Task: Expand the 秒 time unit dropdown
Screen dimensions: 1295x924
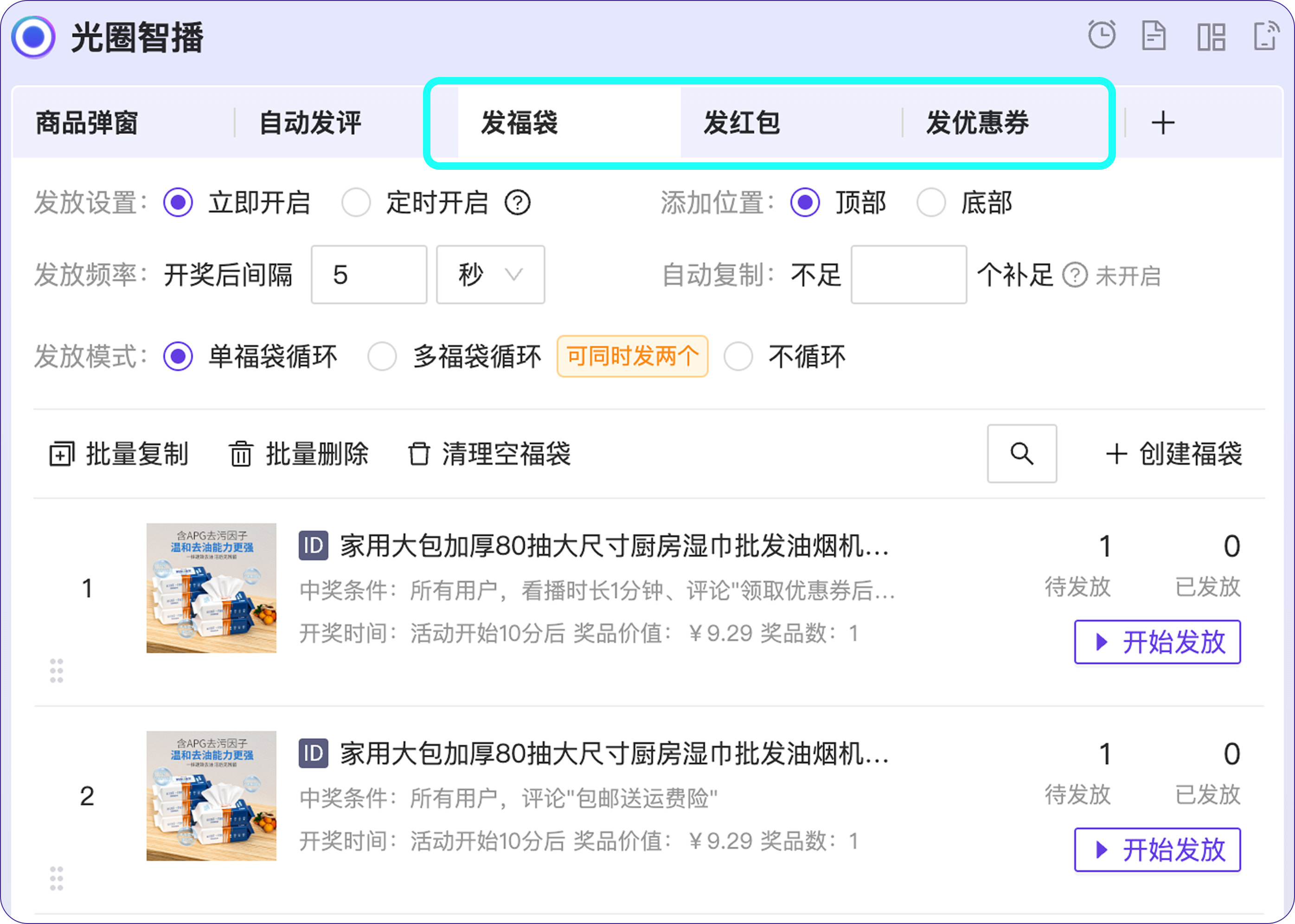Action: pyautogui.click(x=490, y=275)
